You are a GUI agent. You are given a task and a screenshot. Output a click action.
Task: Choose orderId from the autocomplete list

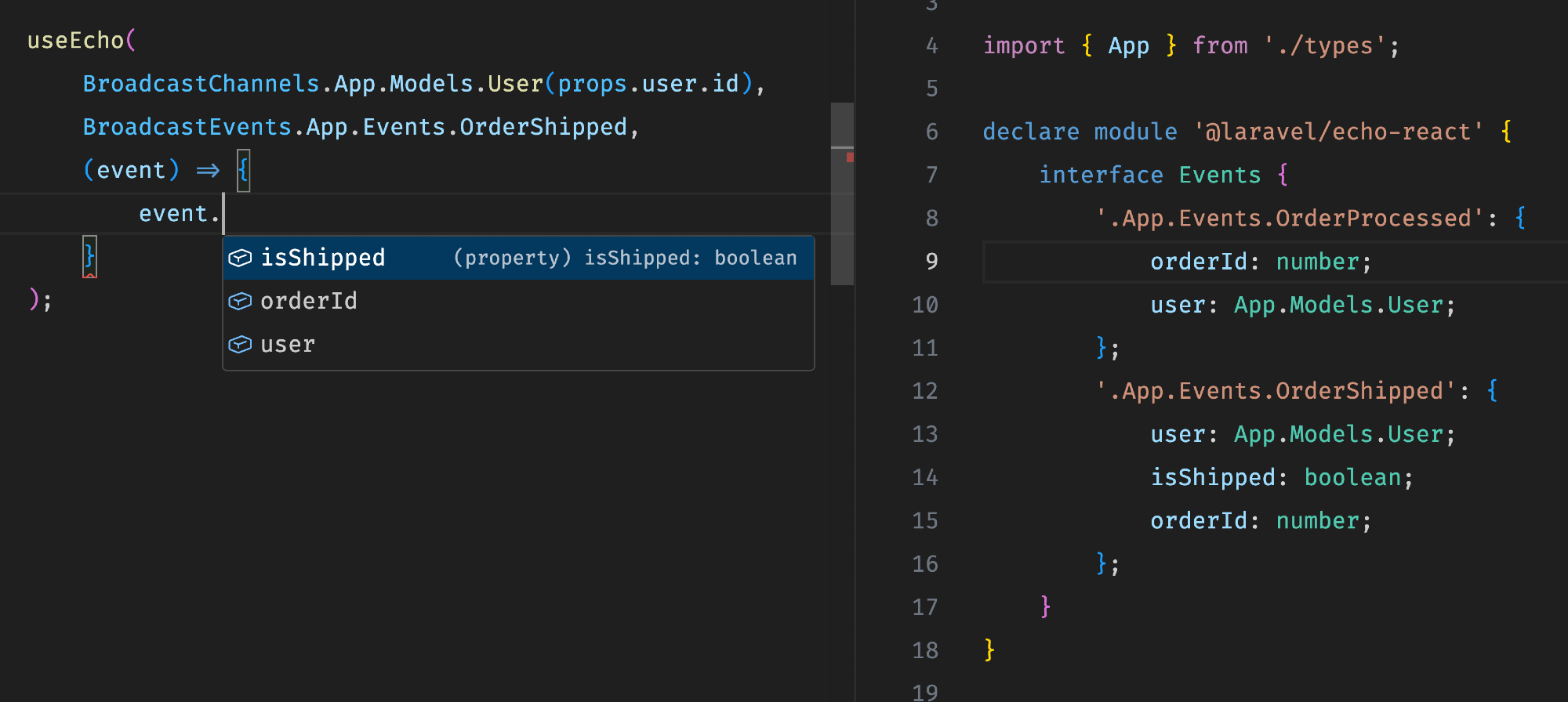point(309,301)
